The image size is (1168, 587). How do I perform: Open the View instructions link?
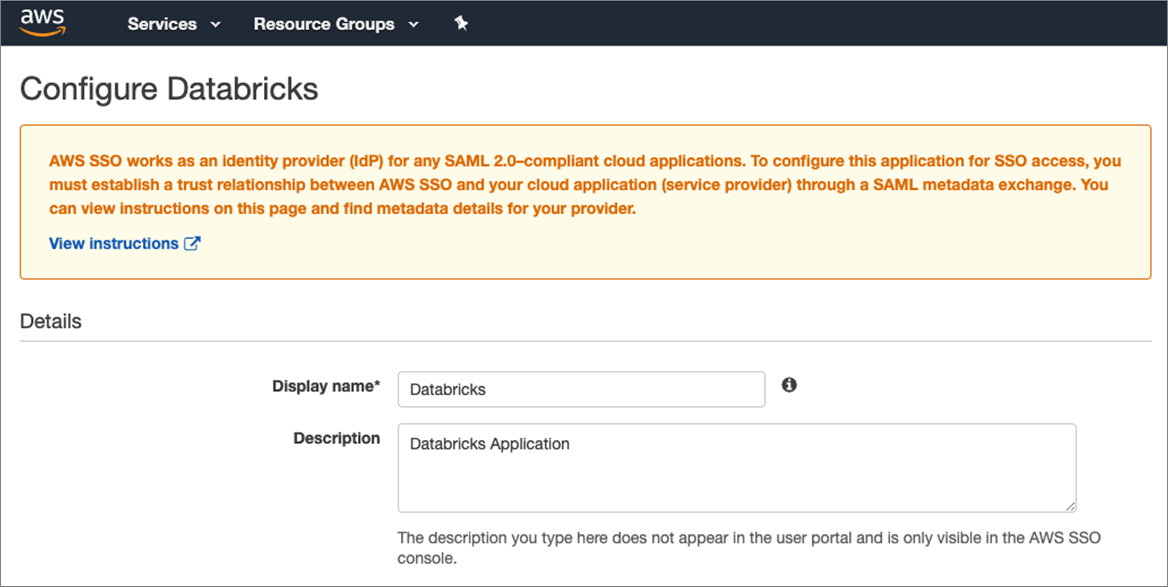click(114, 243)
